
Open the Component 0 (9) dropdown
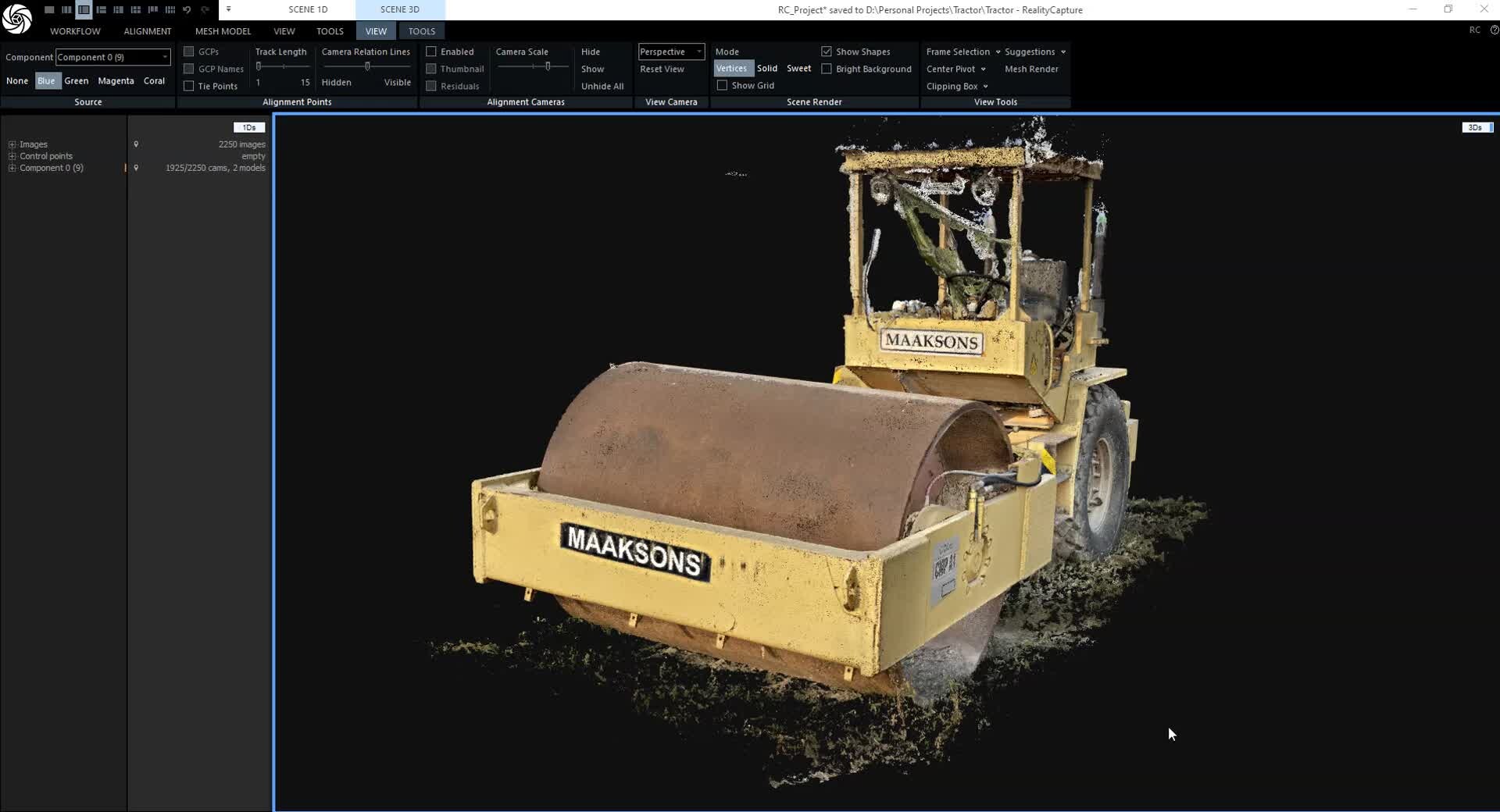[x=112, y=57]
